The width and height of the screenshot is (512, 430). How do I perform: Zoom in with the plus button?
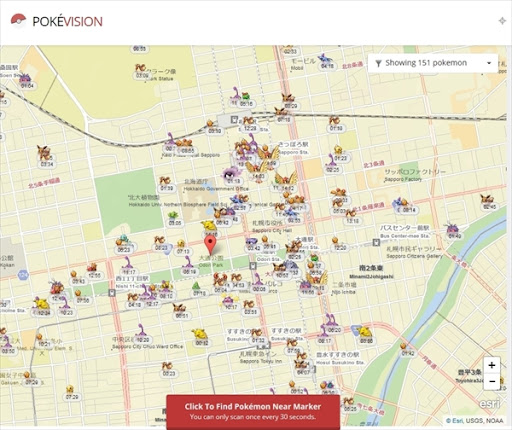click(x=492, y=365)
